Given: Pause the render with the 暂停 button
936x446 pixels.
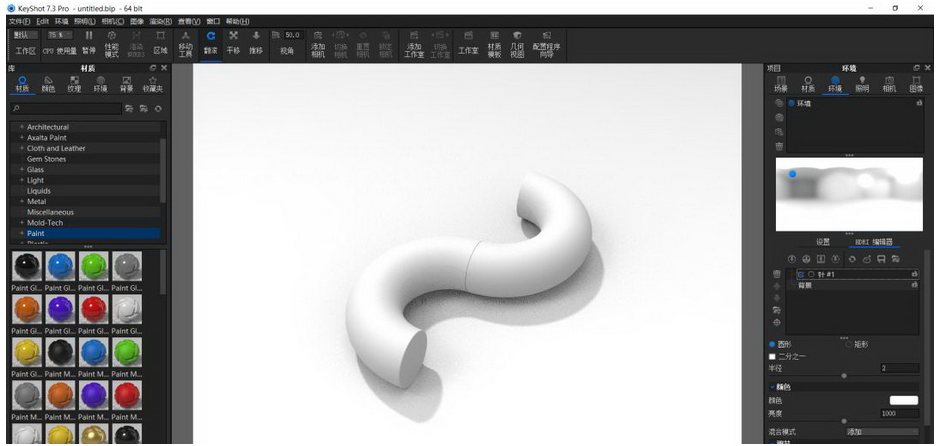Looking at the screenshot, I should coord(89,43).
